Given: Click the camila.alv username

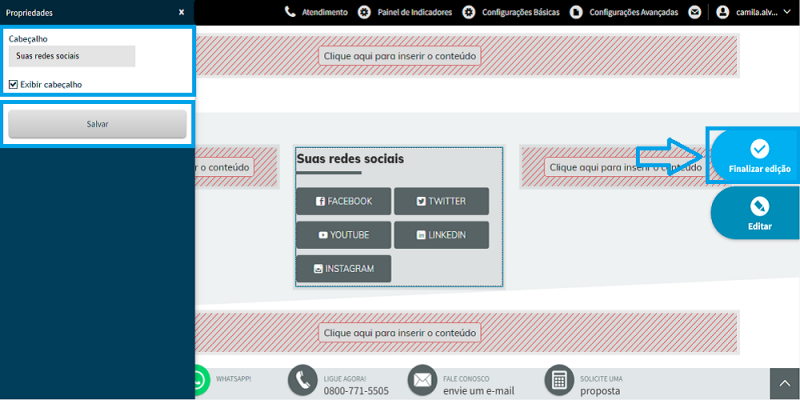Looking at the screenshot, I should coord(757,12).
